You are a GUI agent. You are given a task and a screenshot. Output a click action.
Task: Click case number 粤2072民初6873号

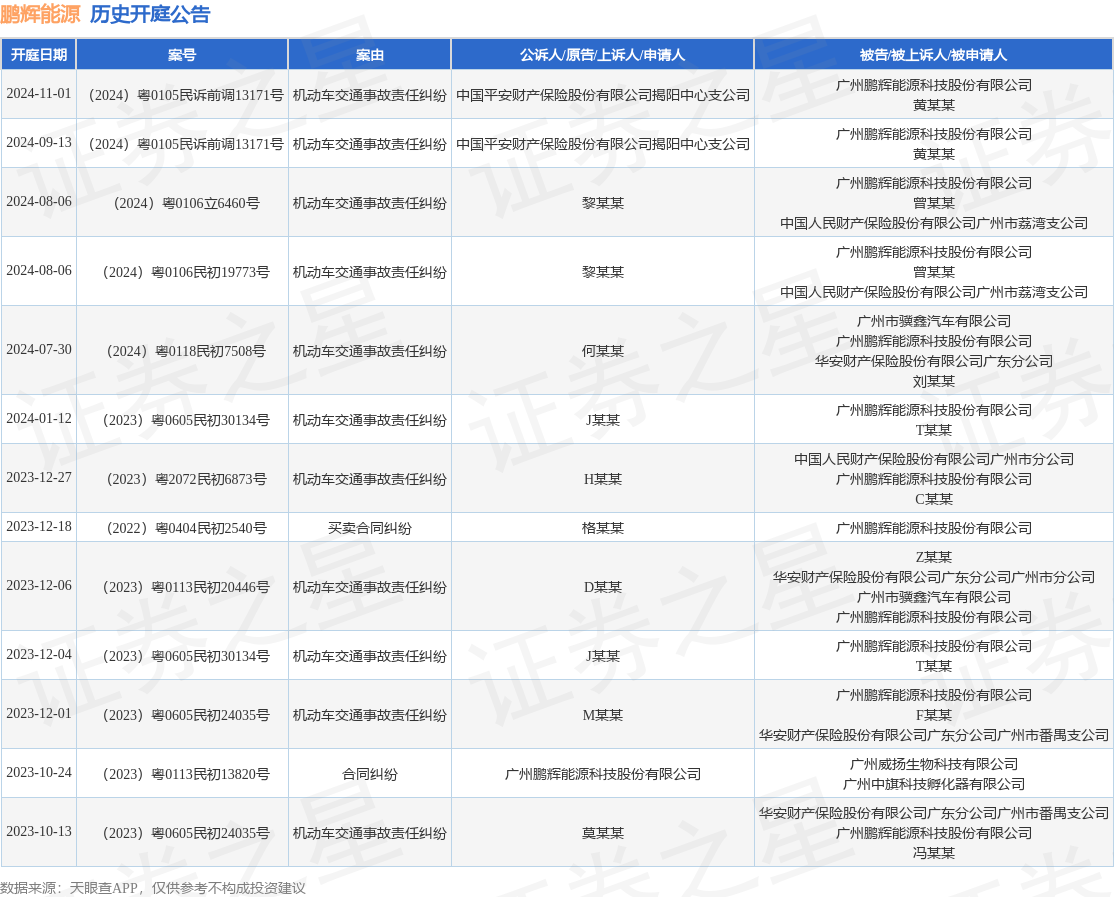[186, 479]
